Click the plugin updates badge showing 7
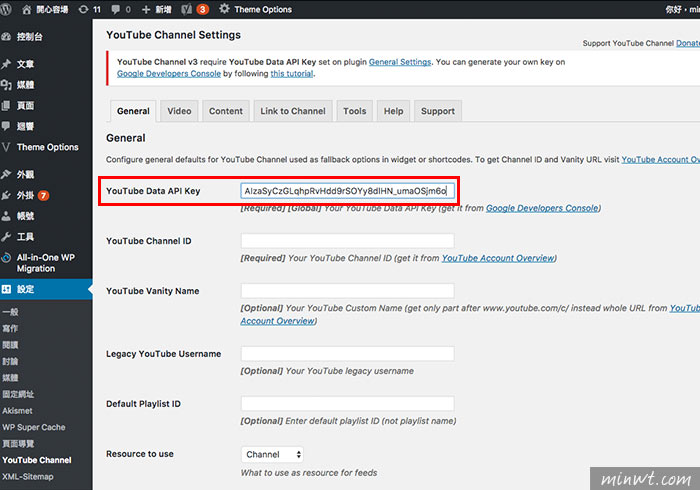 point(43,195)
